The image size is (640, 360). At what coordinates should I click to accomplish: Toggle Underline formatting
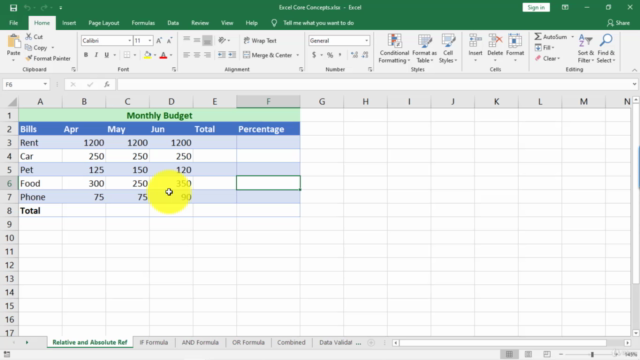pyautogui.click(x=107, y=55)
